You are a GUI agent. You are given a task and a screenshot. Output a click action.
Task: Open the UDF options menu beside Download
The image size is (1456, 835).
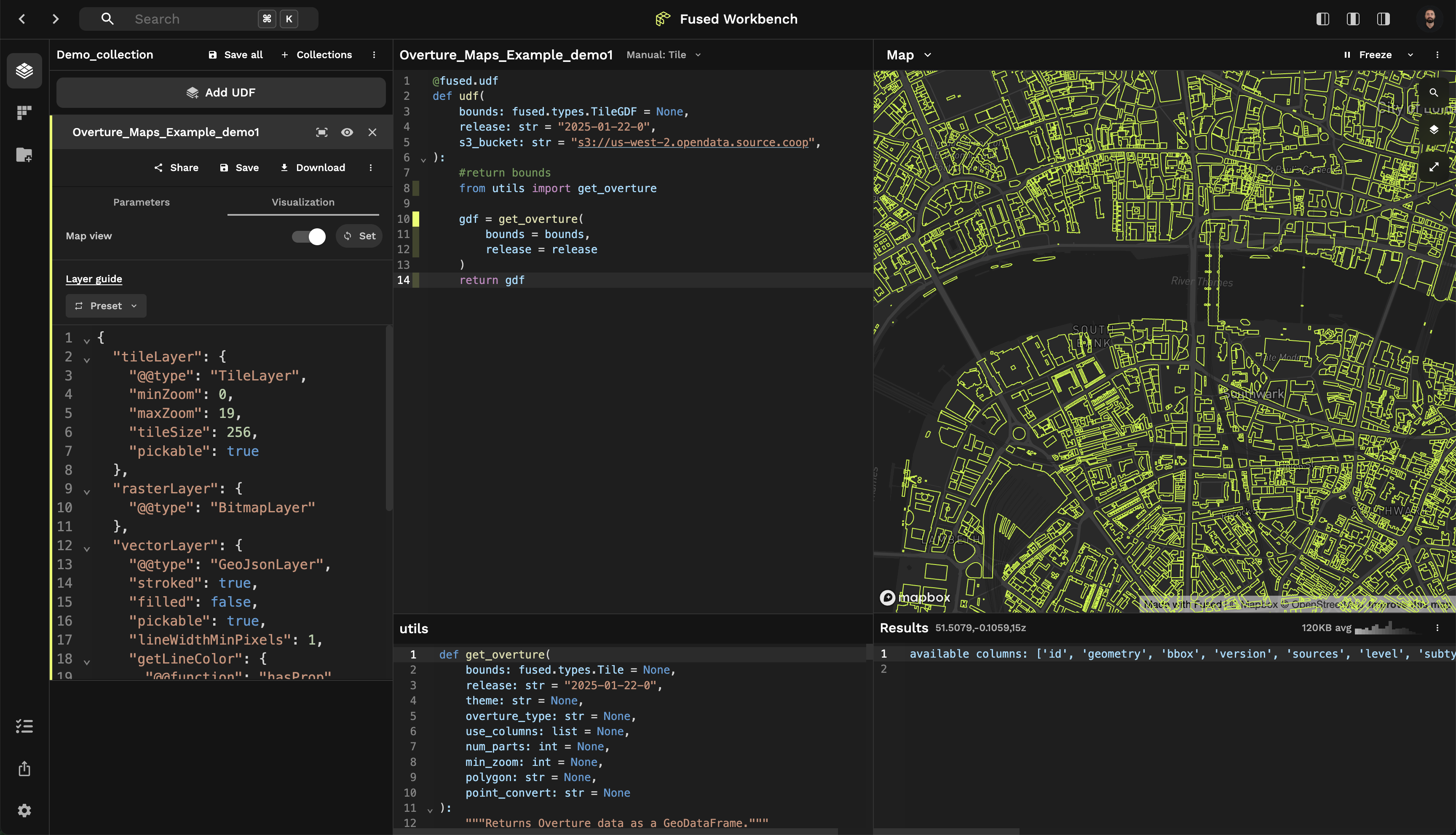click(370, 167)
